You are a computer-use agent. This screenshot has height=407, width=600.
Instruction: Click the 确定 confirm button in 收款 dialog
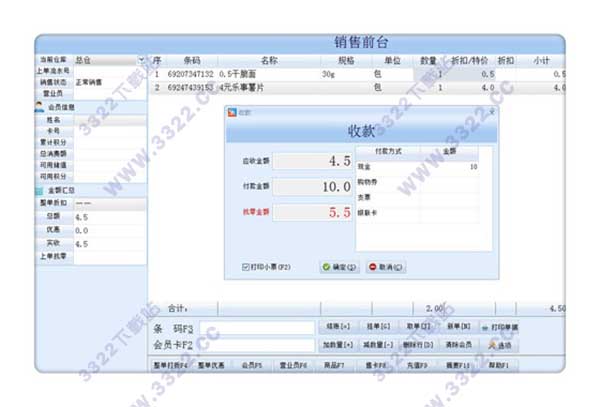(x=339, y=267)
